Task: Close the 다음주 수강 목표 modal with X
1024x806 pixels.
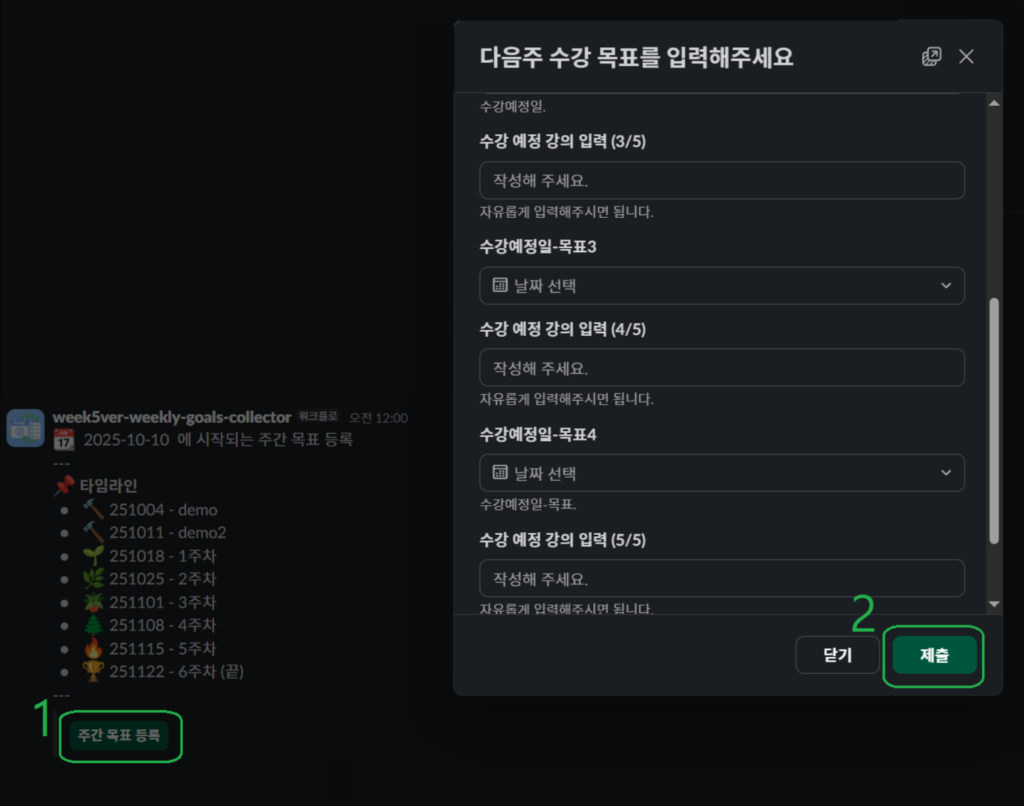Action: [x=966, y=57]
